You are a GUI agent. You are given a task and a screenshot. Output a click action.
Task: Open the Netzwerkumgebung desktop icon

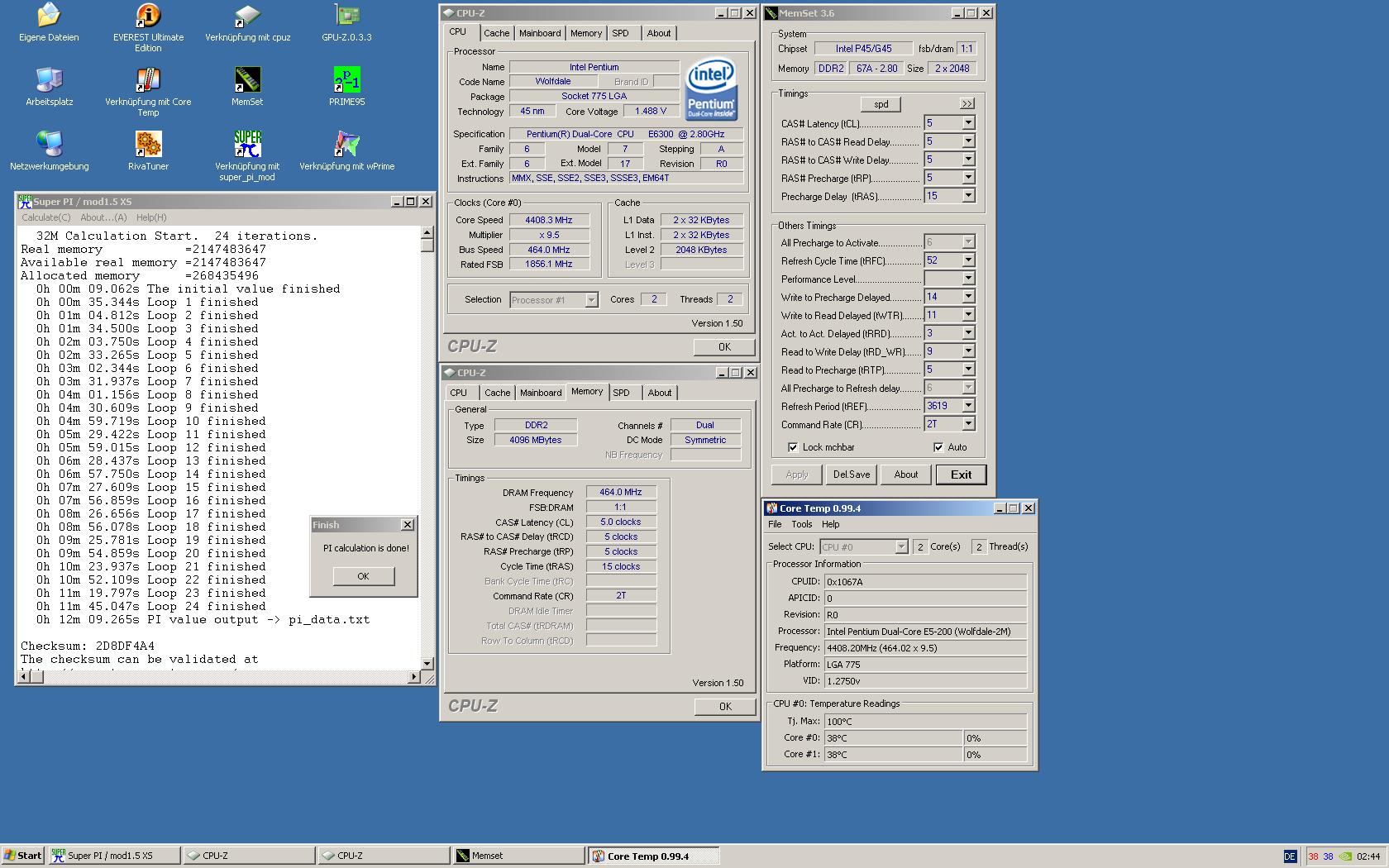(x=49, y=145)
